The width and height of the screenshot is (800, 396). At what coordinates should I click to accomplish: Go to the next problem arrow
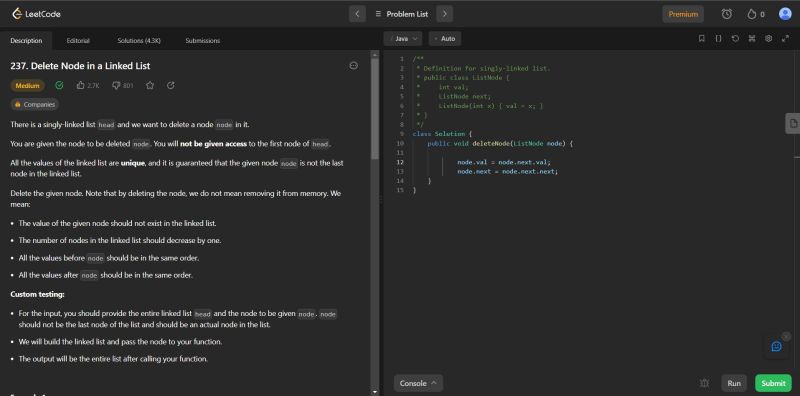tap(444, 14)
